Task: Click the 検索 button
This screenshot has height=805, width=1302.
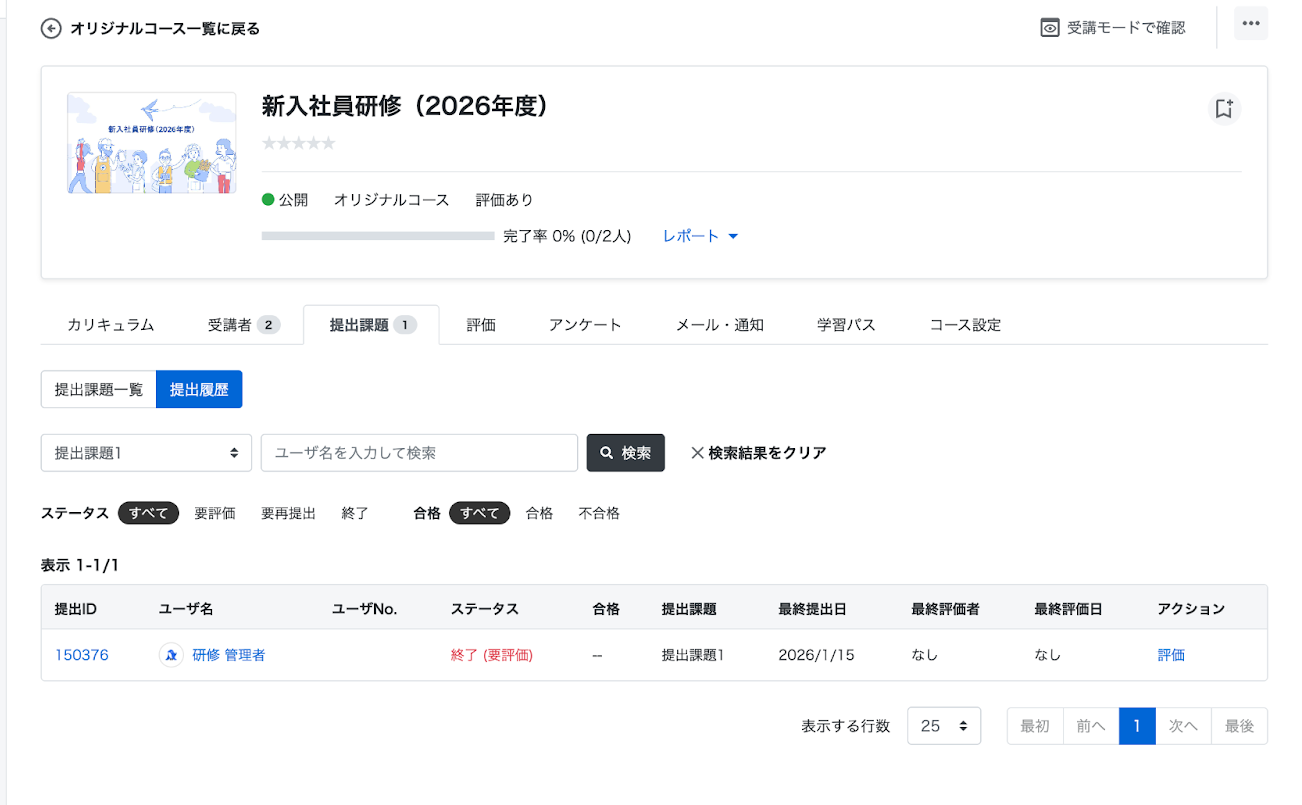Action: (x=626, y=453)
